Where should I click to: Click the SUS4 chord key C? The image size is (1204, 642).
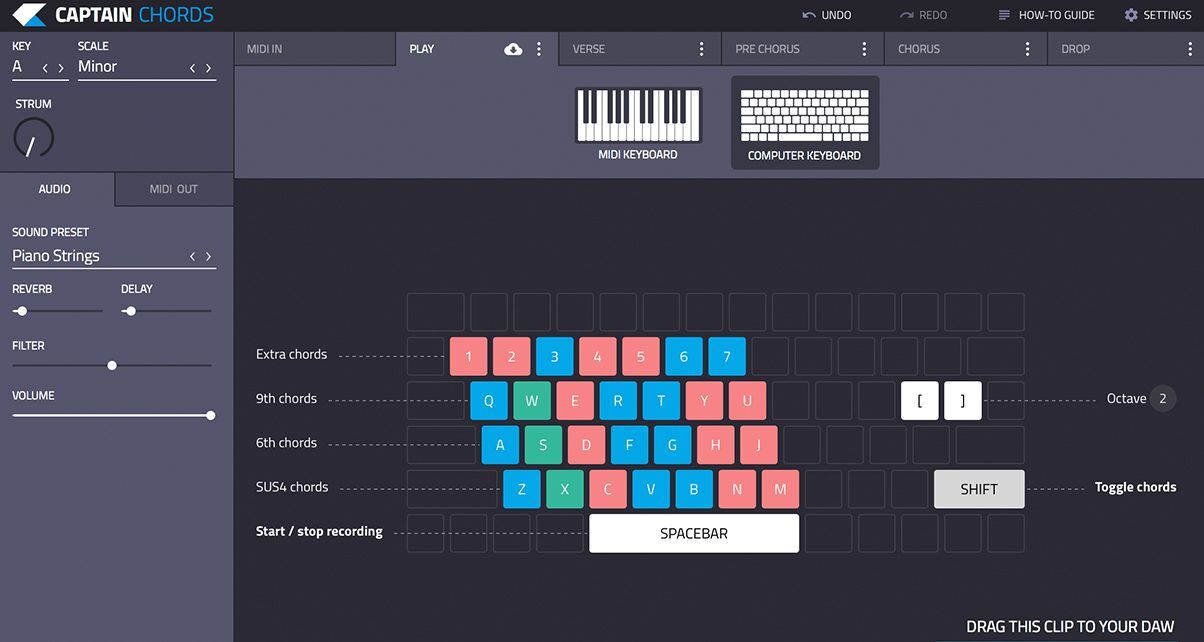click(608, 489)
